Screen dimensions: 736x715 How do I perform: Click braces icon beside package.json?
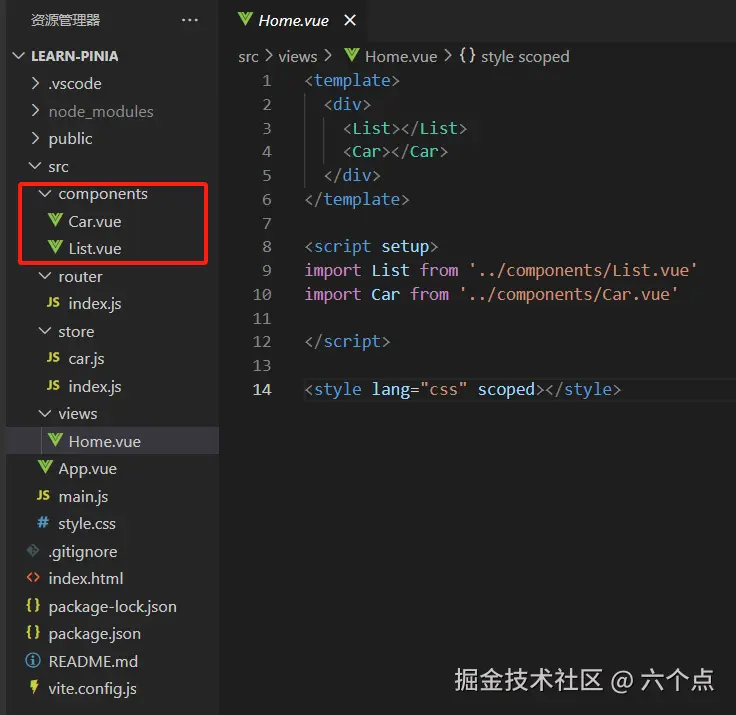point(33,632)
